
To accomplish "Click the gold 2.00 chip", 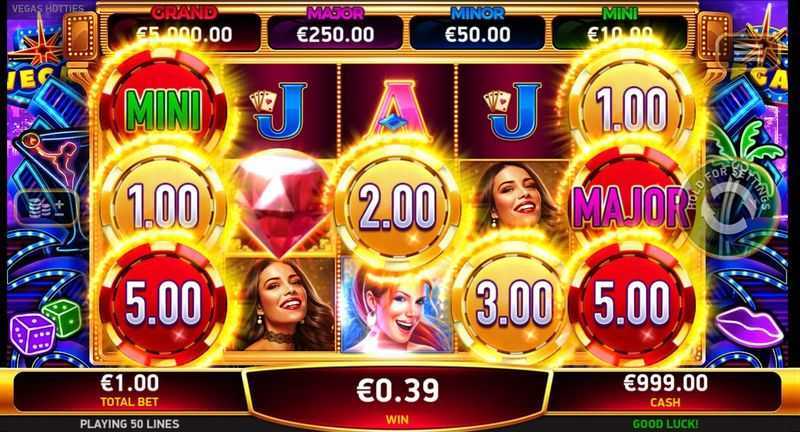I will (397, 206).
